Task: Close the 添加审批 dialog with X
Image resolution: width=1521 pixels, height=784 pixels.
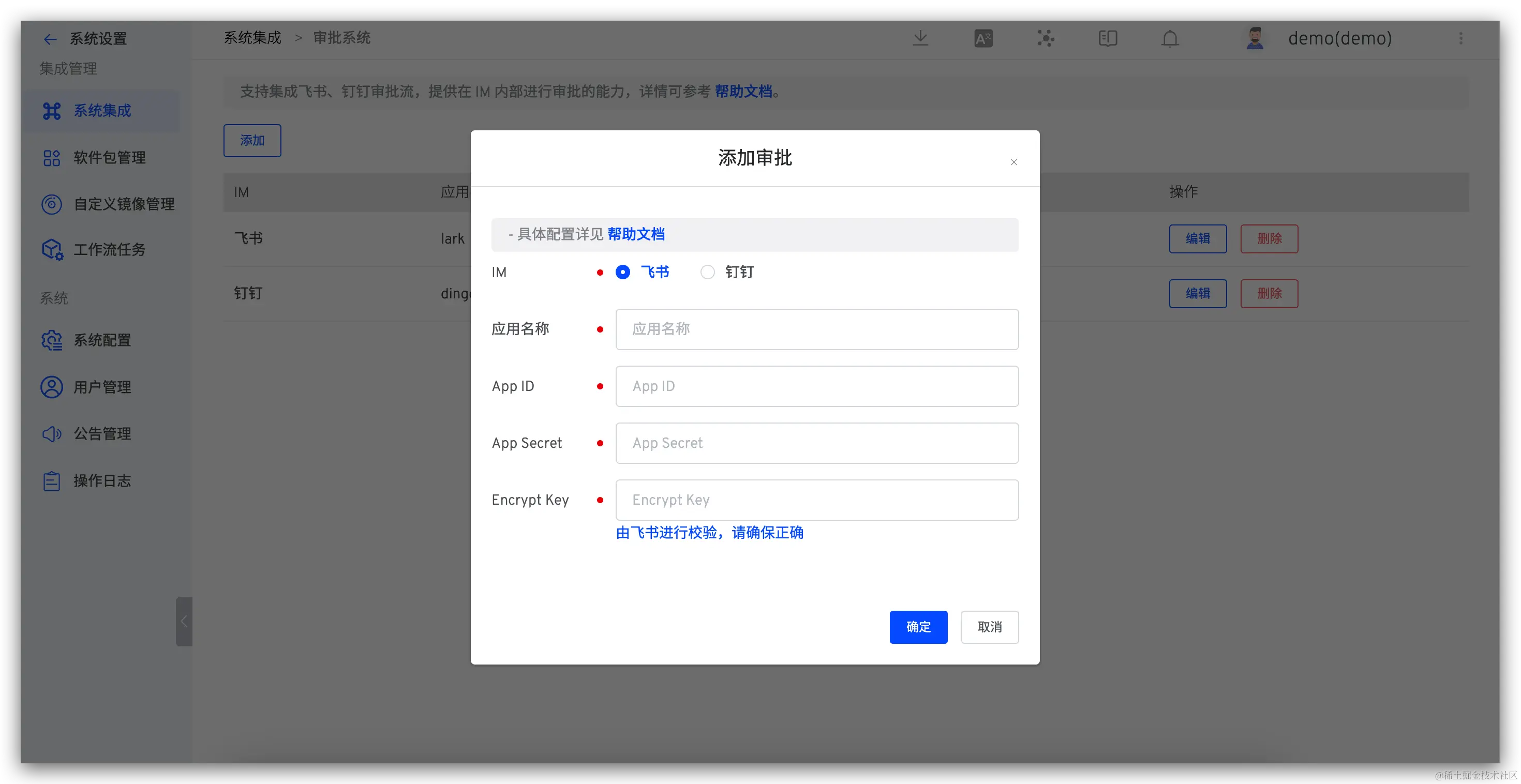Action: [1014, 162]
